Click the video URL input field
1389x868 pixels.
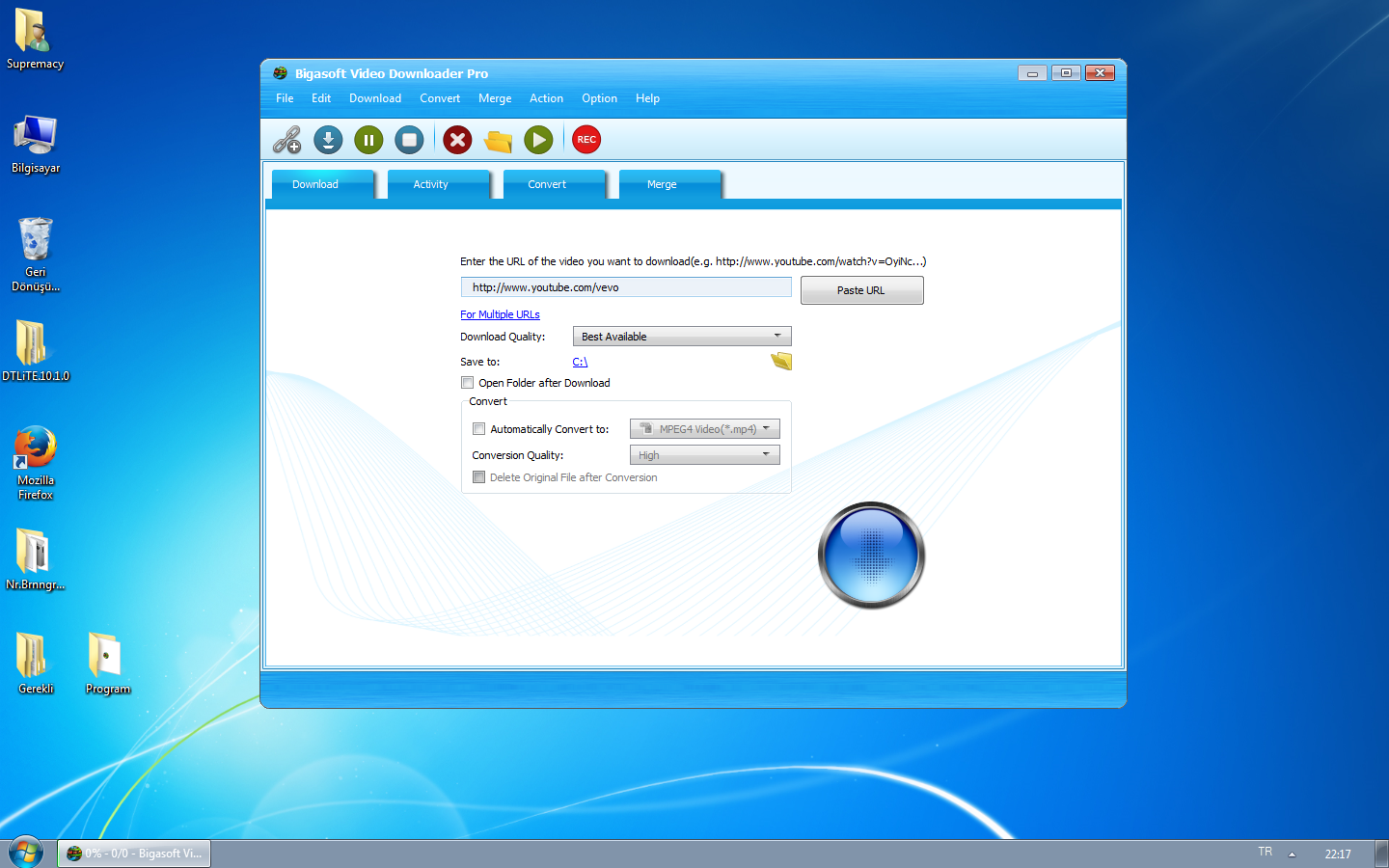pyautogui.click(x=626, y=287)
